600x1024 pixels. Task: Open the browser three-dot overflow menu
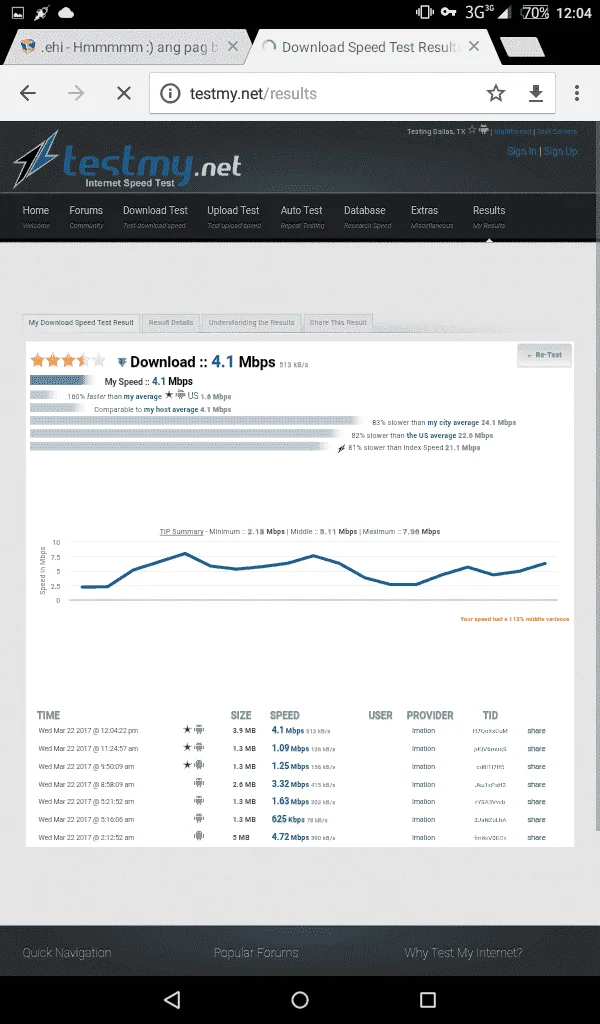(x=576, y=93)
